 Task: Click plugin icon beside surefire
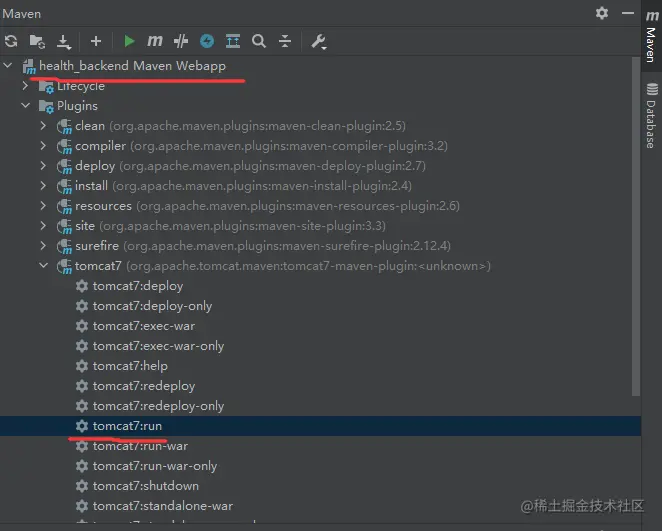point(65,246)
